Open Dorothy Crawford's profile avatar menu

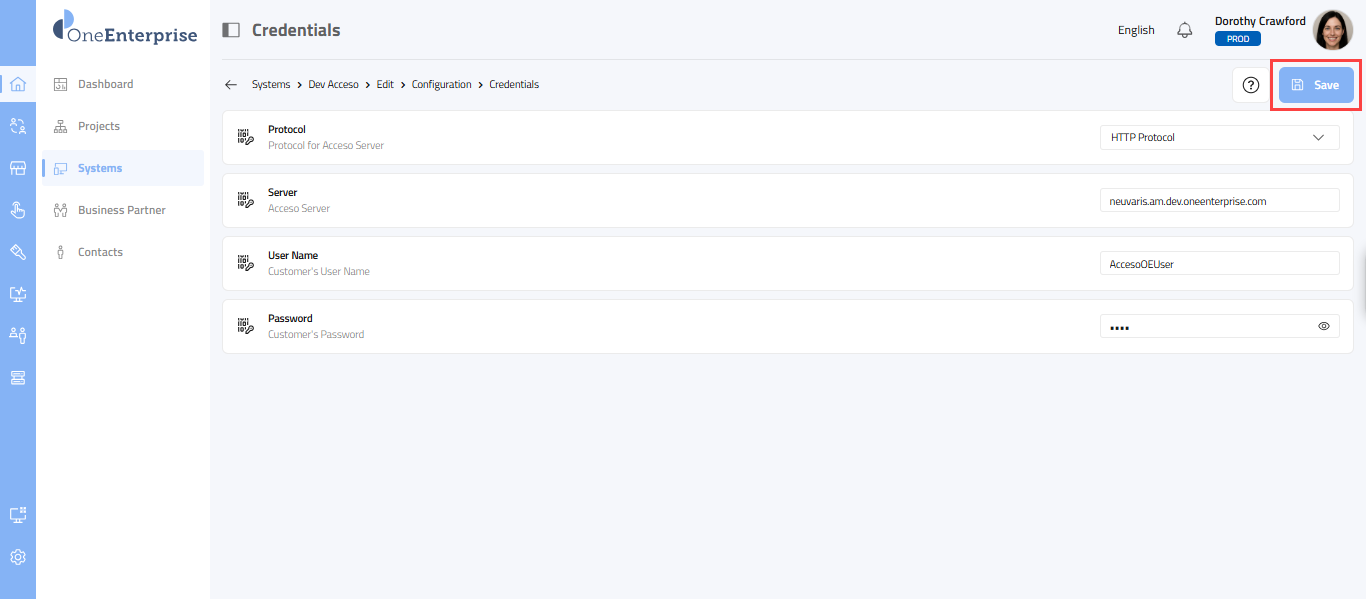point(1332,30)
